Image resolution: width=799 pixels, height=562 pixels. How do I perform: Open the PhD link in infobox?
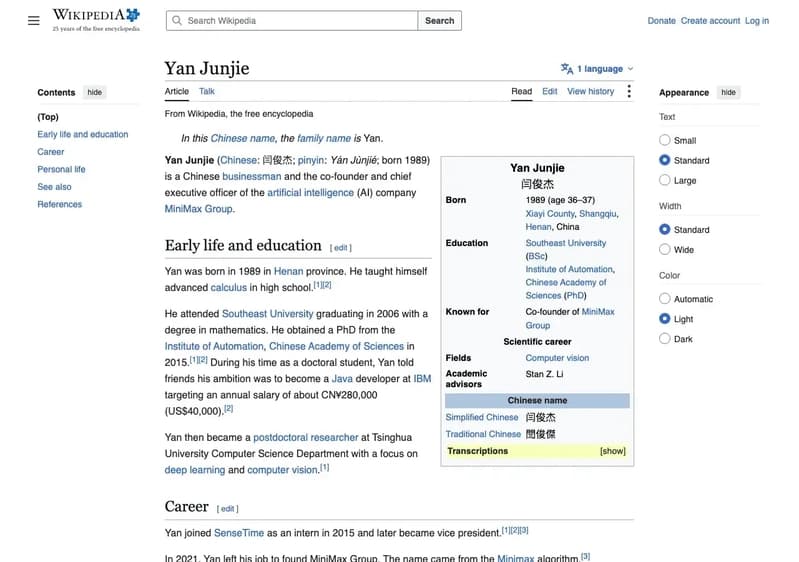click(x=575, y=296)
